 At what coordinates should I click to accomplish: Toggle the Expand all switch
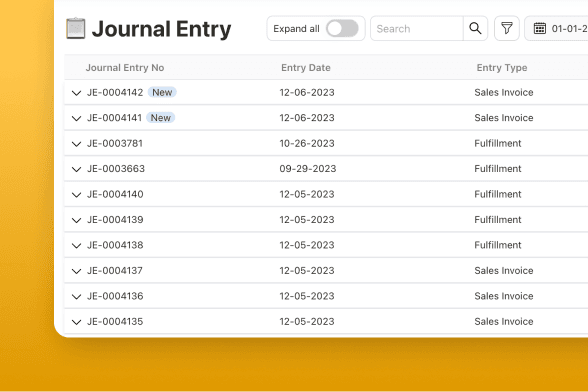click(x=342, y=29)
